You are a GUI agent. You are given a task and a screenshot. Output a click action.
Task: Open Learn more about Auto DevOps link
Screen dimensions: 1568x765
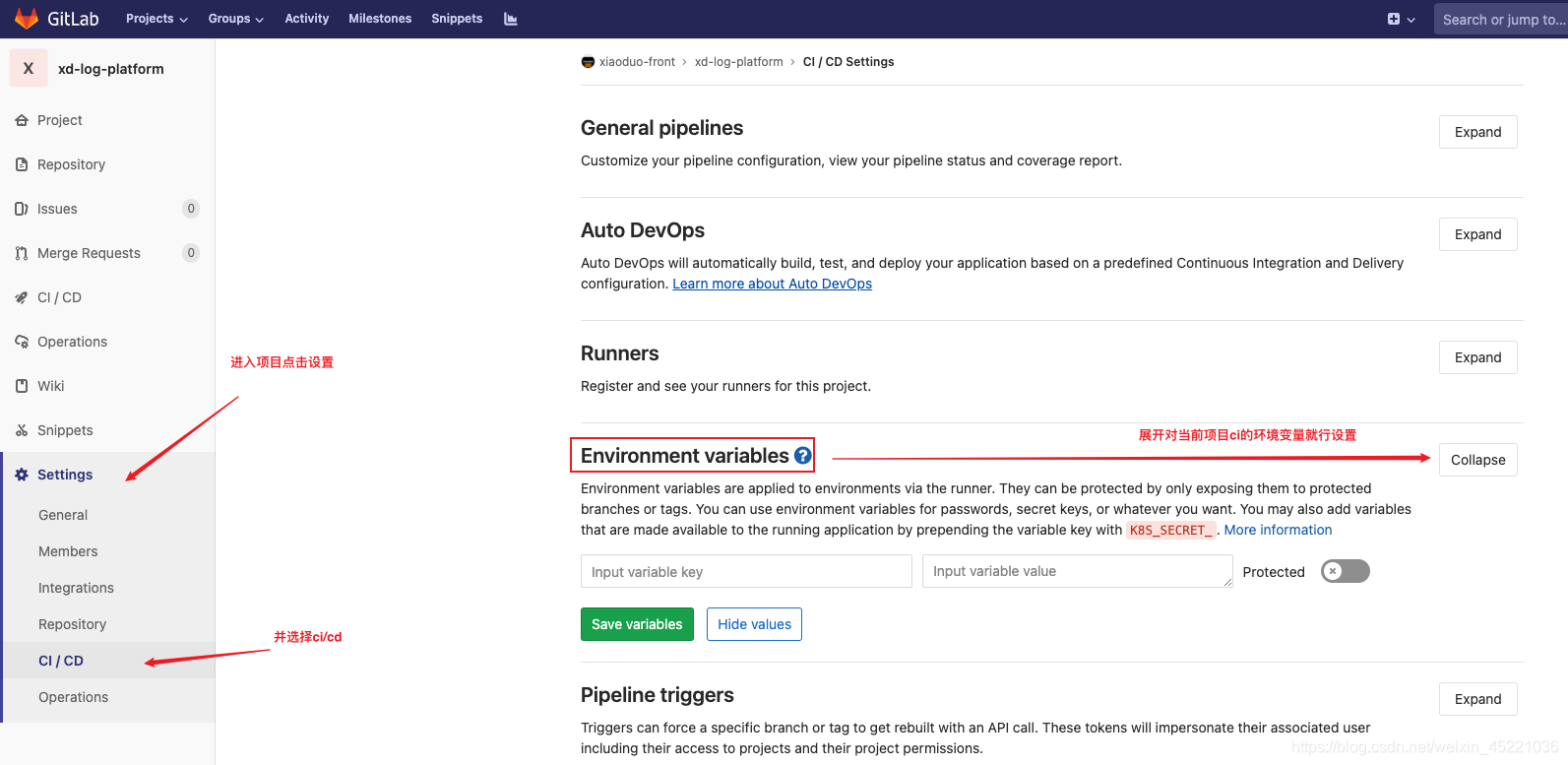[x=772, y=284]
